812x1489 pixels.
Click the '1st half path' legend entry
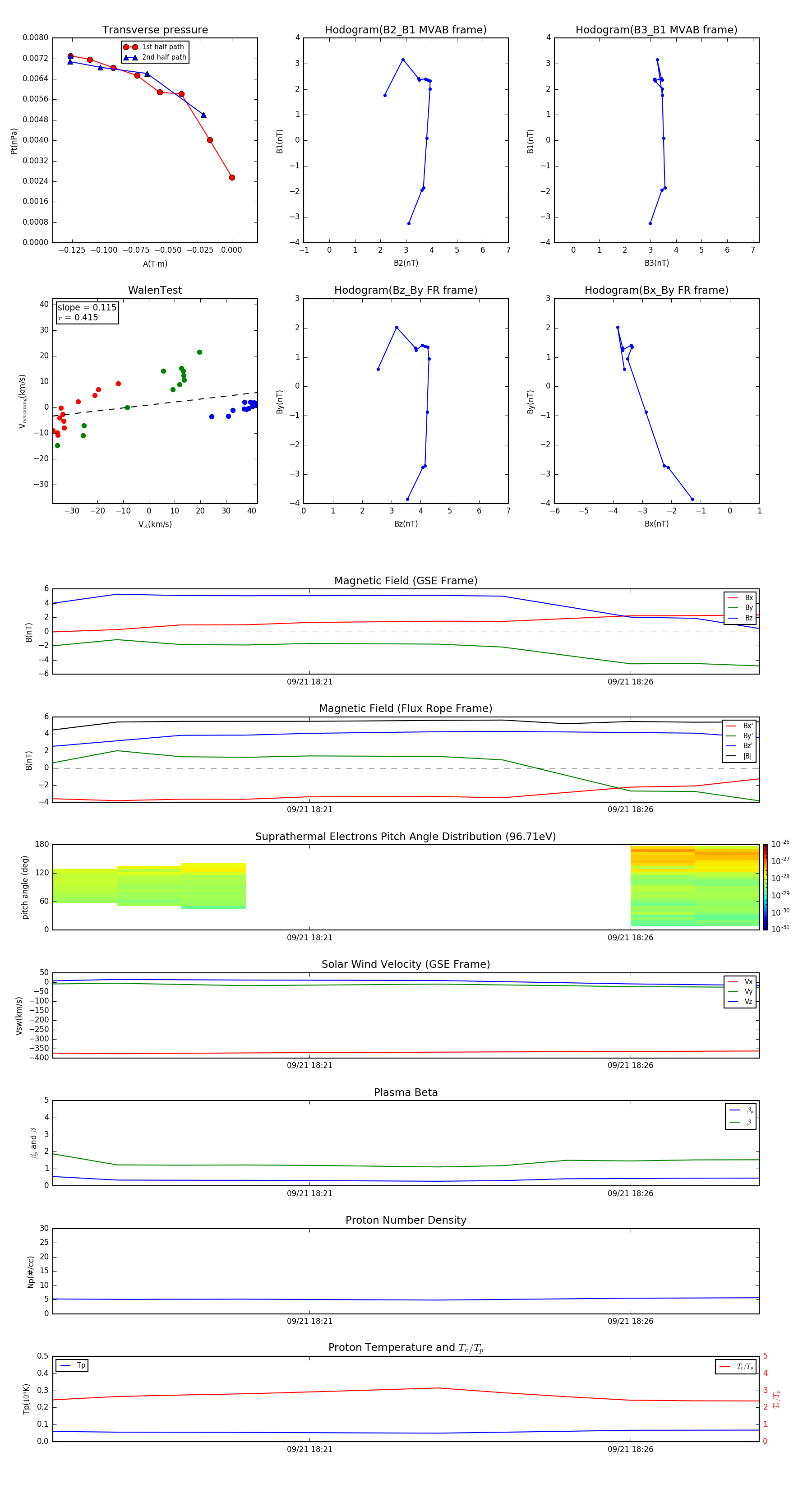point(154,47)
